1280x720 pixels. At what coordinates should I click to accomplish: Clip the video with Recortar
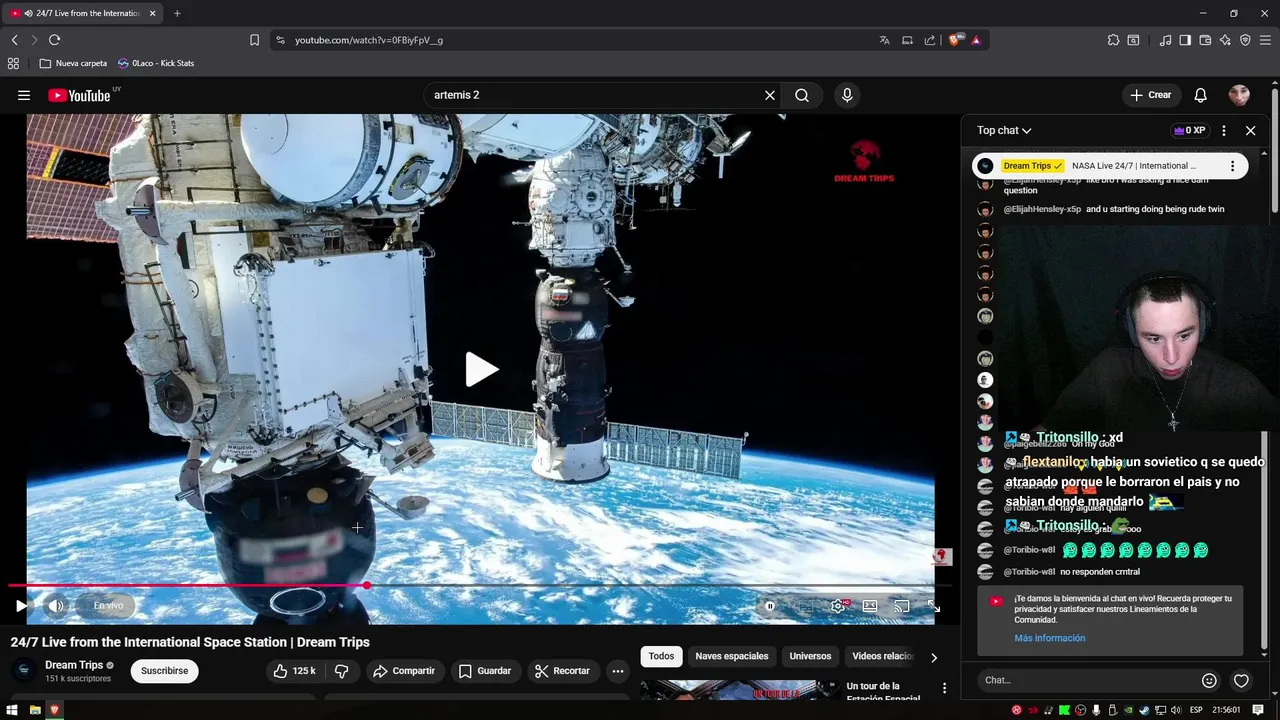562,671
